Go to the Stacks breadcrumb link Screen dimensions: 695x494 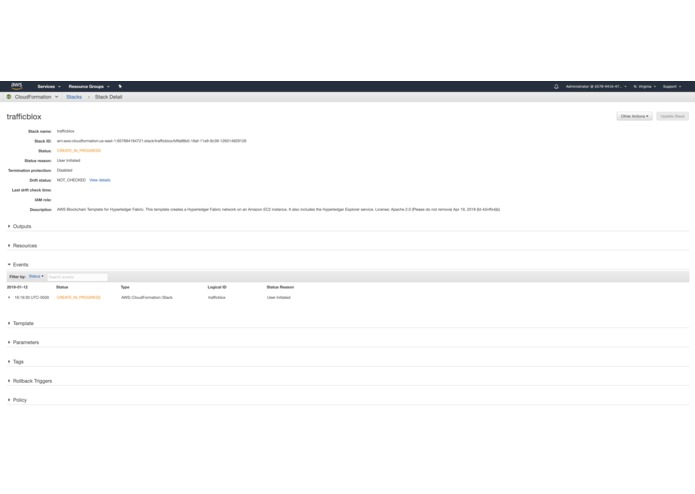tap(74, 97)
